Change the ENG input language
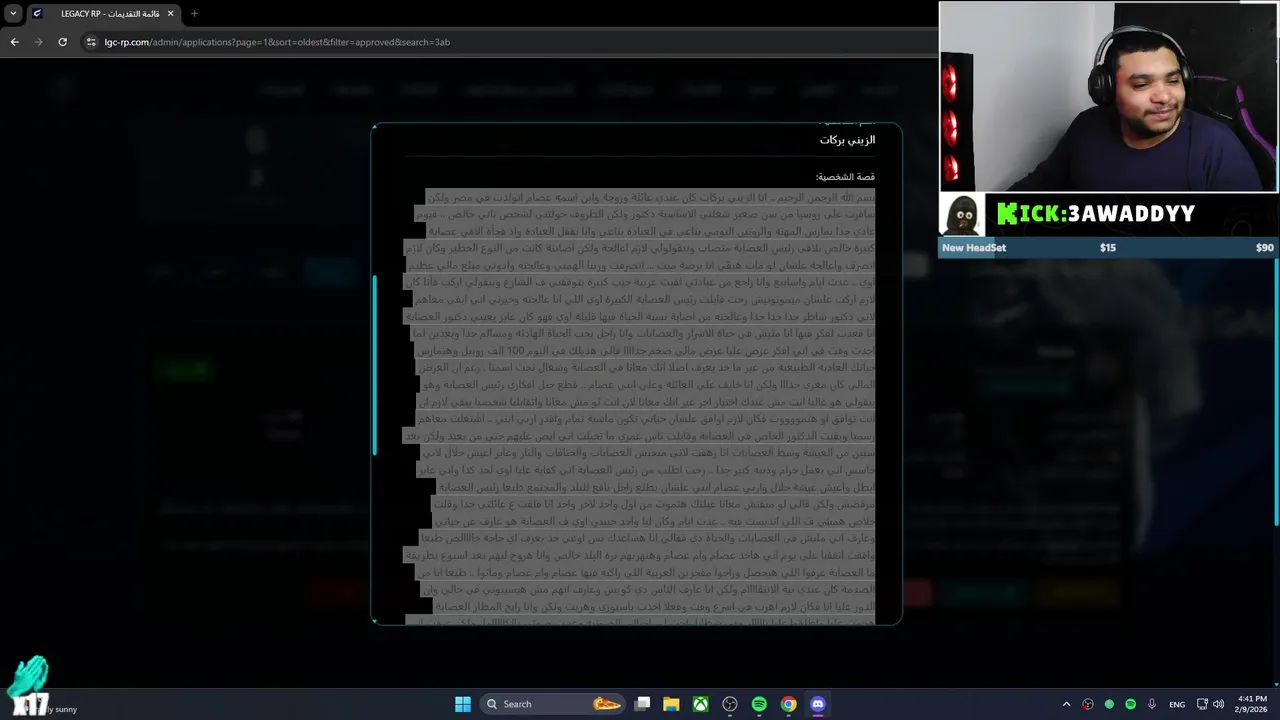The height and width of the screenshot is (720, 1280). (x=1177, y=704)
